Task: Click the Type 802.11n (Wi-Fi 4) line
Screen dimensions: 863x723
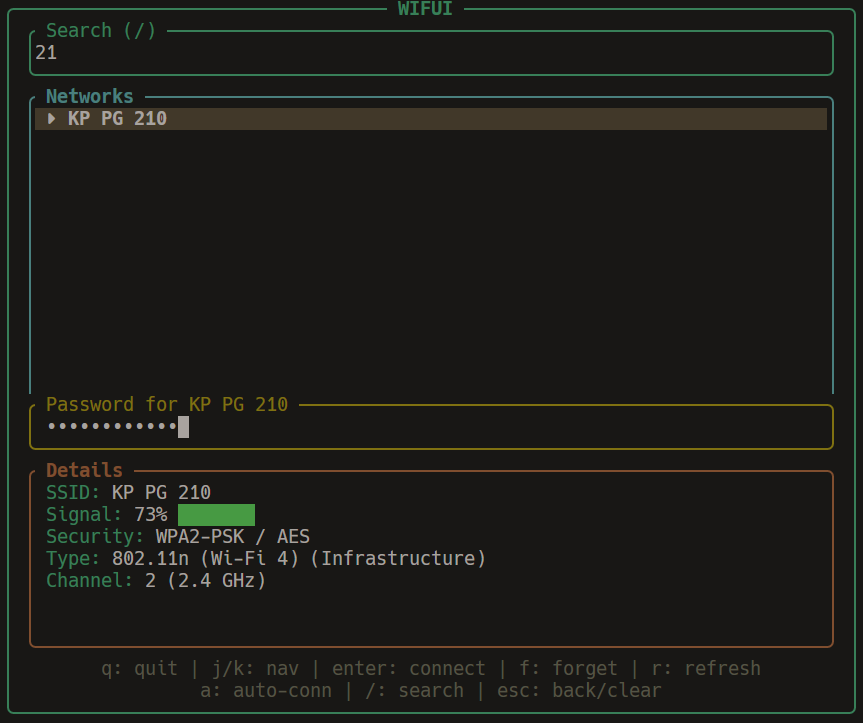Action: tap(266, 558)
